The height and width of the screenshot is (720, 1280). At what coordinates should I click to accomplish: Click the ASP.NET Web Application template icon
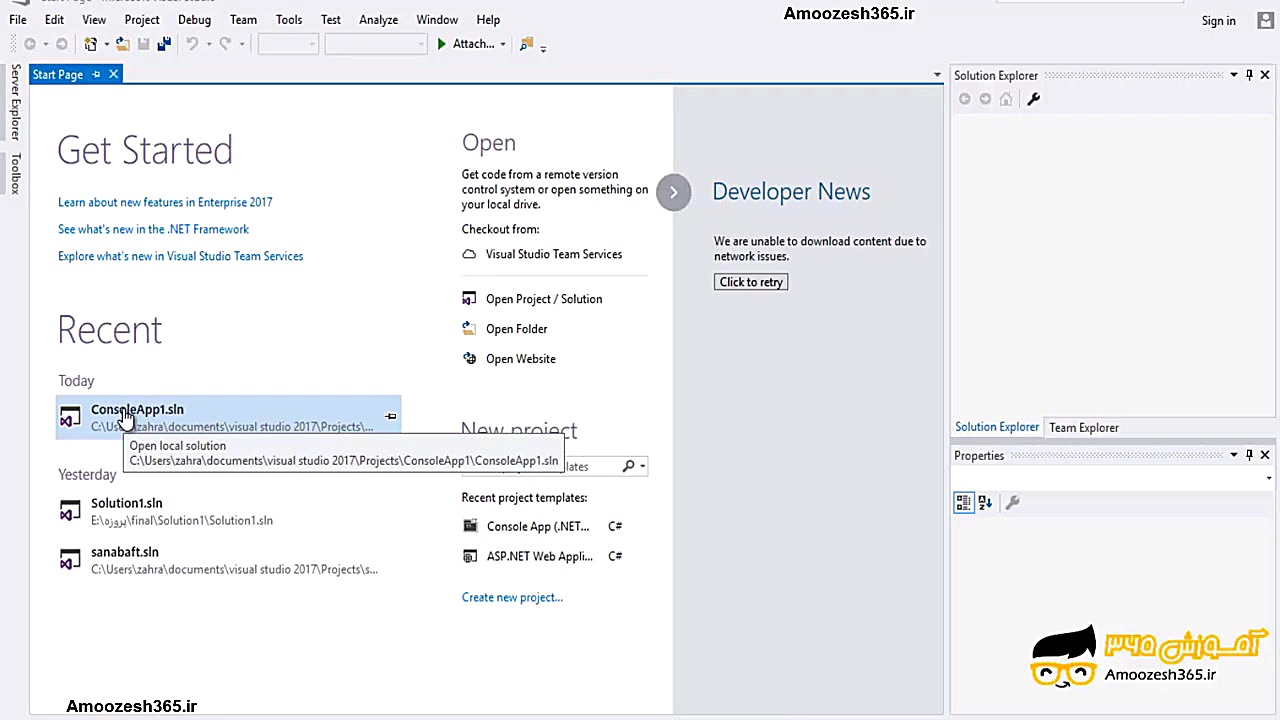(470, 556)
